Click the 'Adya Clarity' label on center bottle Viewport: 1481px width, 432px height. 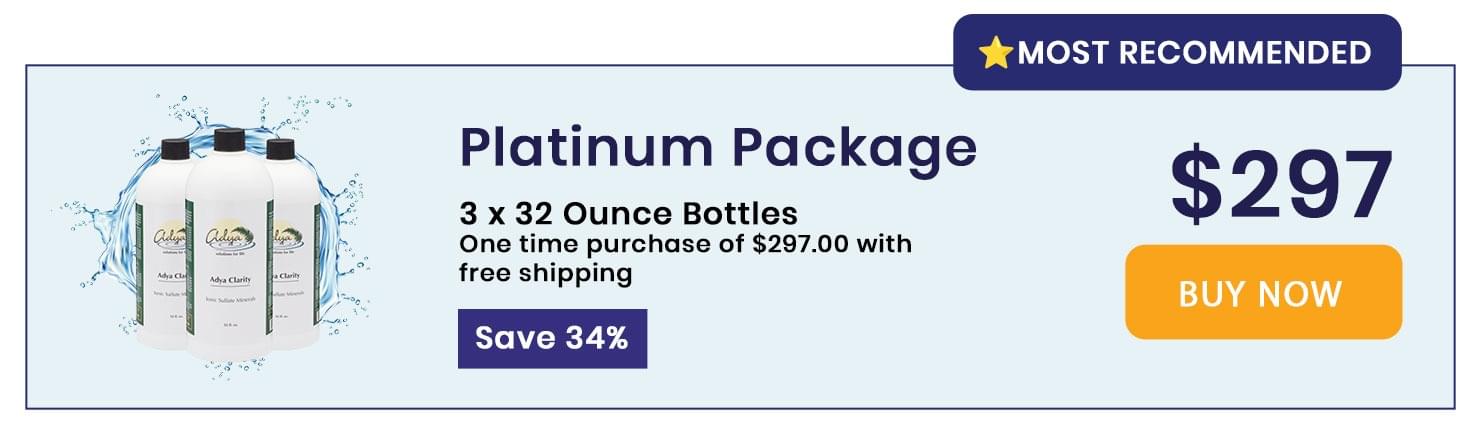[x=229, y=278]
